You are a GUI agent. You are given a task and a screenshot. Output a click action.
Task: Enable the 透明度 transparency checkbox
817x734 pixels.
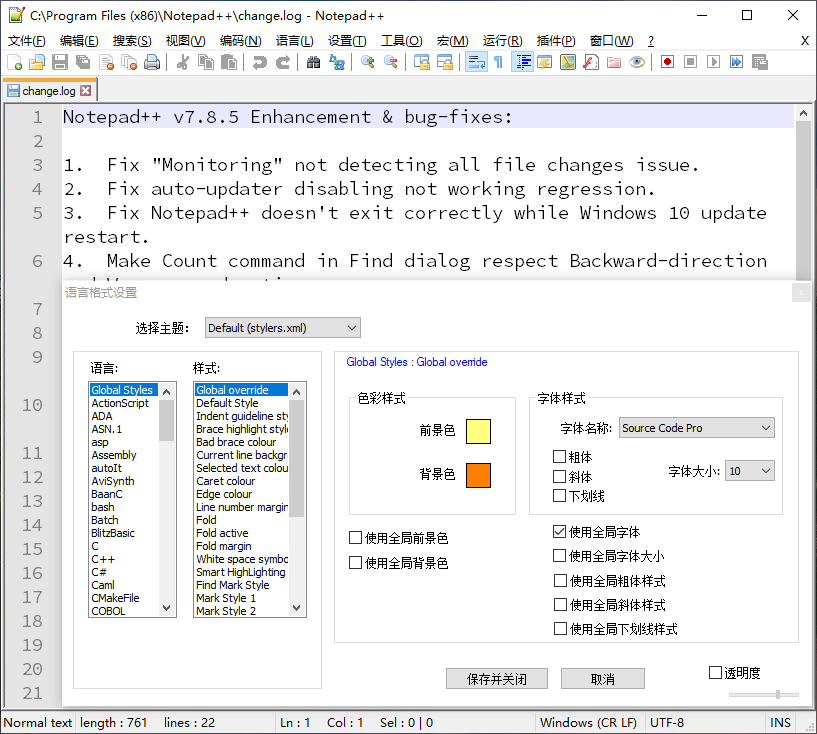[x=715, y=673]
